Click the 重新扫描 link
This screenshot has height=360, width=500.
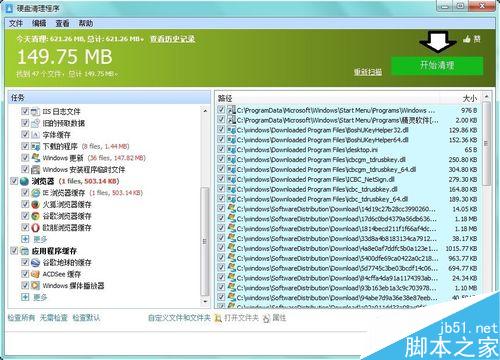pos(368,72)
